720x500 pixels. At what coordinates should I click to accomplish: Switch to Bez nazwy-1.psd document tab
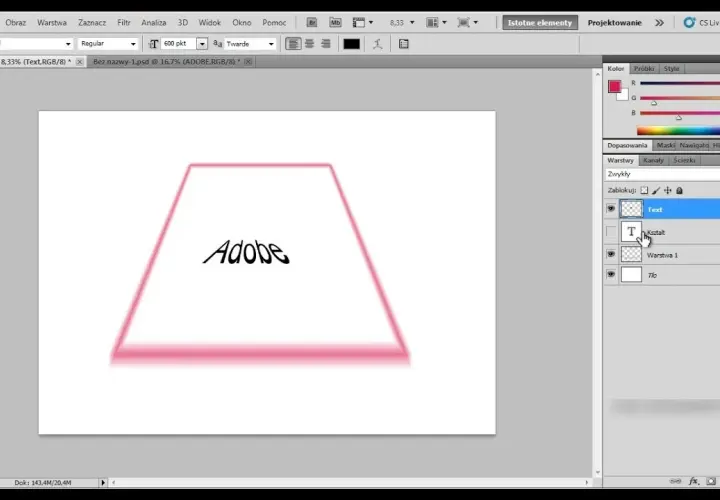click(x=166, y=62)
